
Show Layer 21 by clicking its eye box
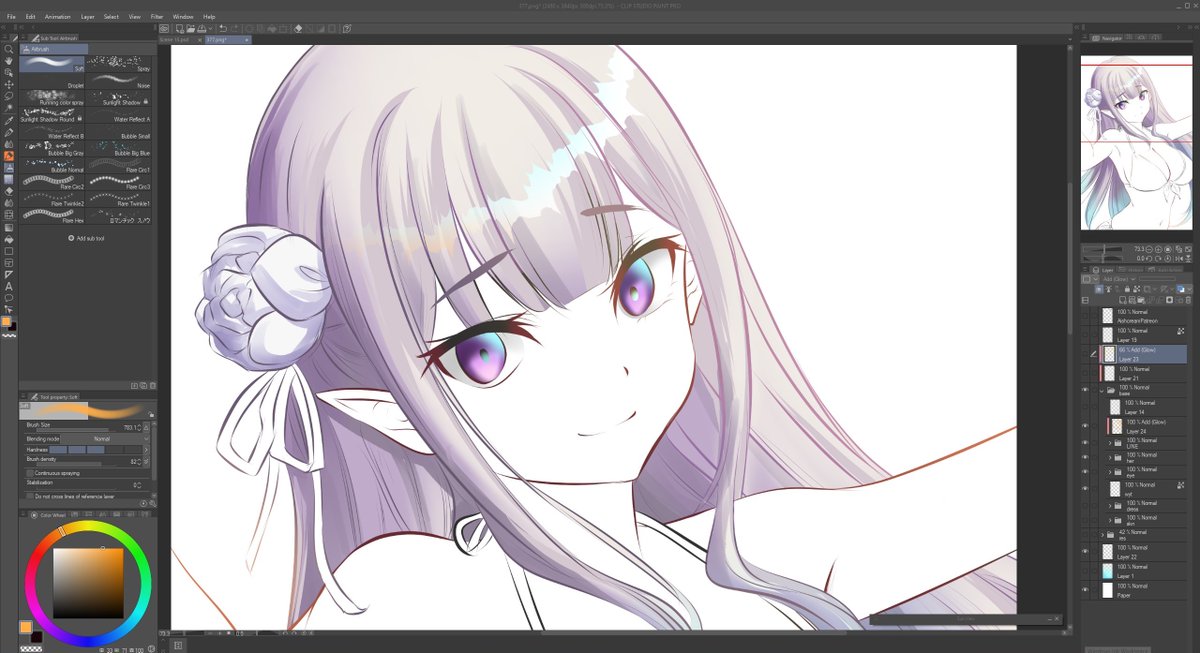click(1086, 373)
